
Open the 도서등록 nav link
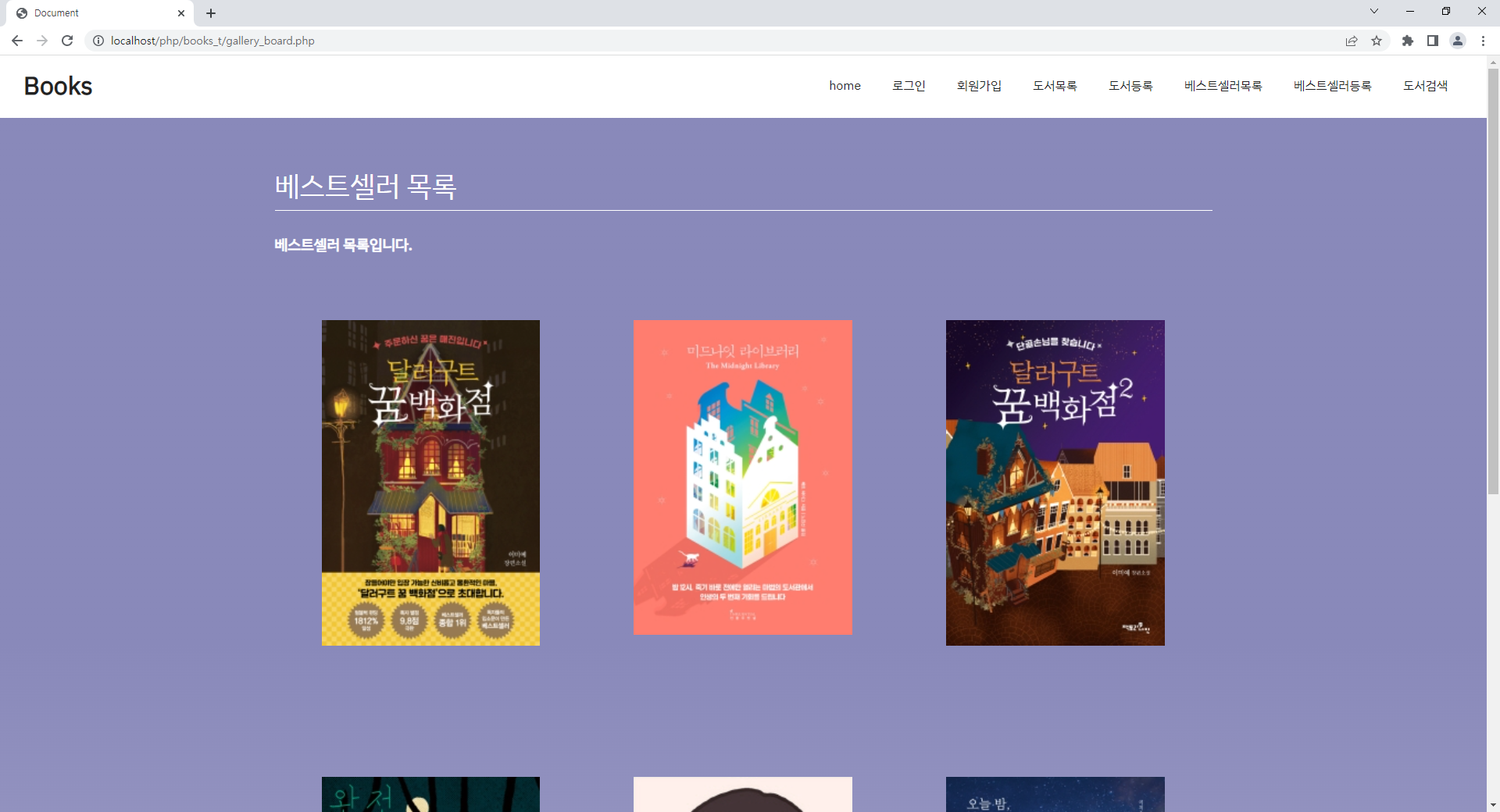(x=1130, y=86)
